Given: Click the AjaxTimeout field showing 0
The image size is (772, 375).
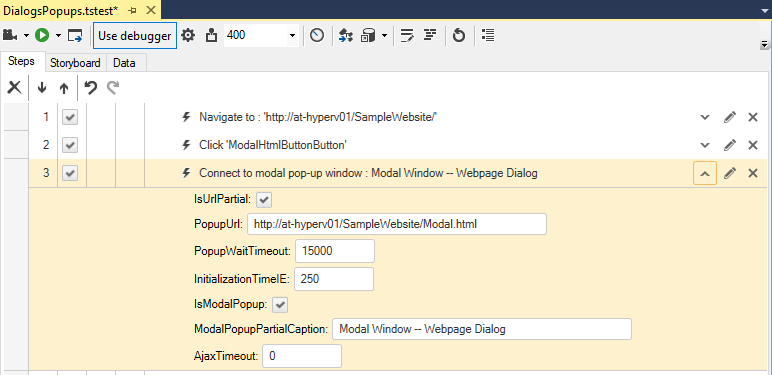Looking at the screenshot, I should click(x=302, y=356).
